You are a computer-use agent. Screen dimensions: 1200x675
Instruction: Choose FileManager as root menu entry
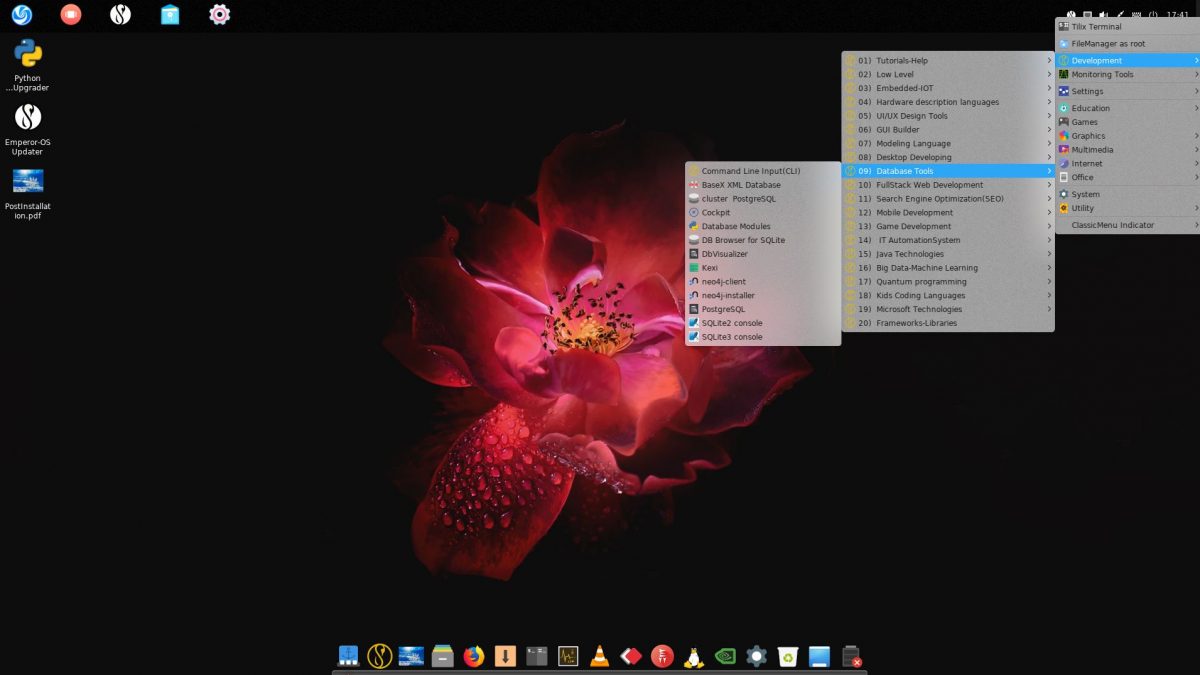1128,44
